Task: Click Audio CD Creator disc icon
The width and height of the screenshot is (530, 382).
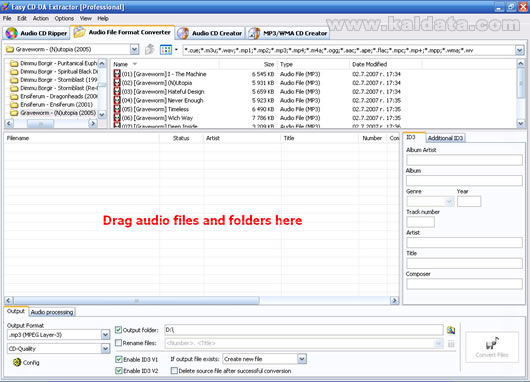Action: (183, 33)
